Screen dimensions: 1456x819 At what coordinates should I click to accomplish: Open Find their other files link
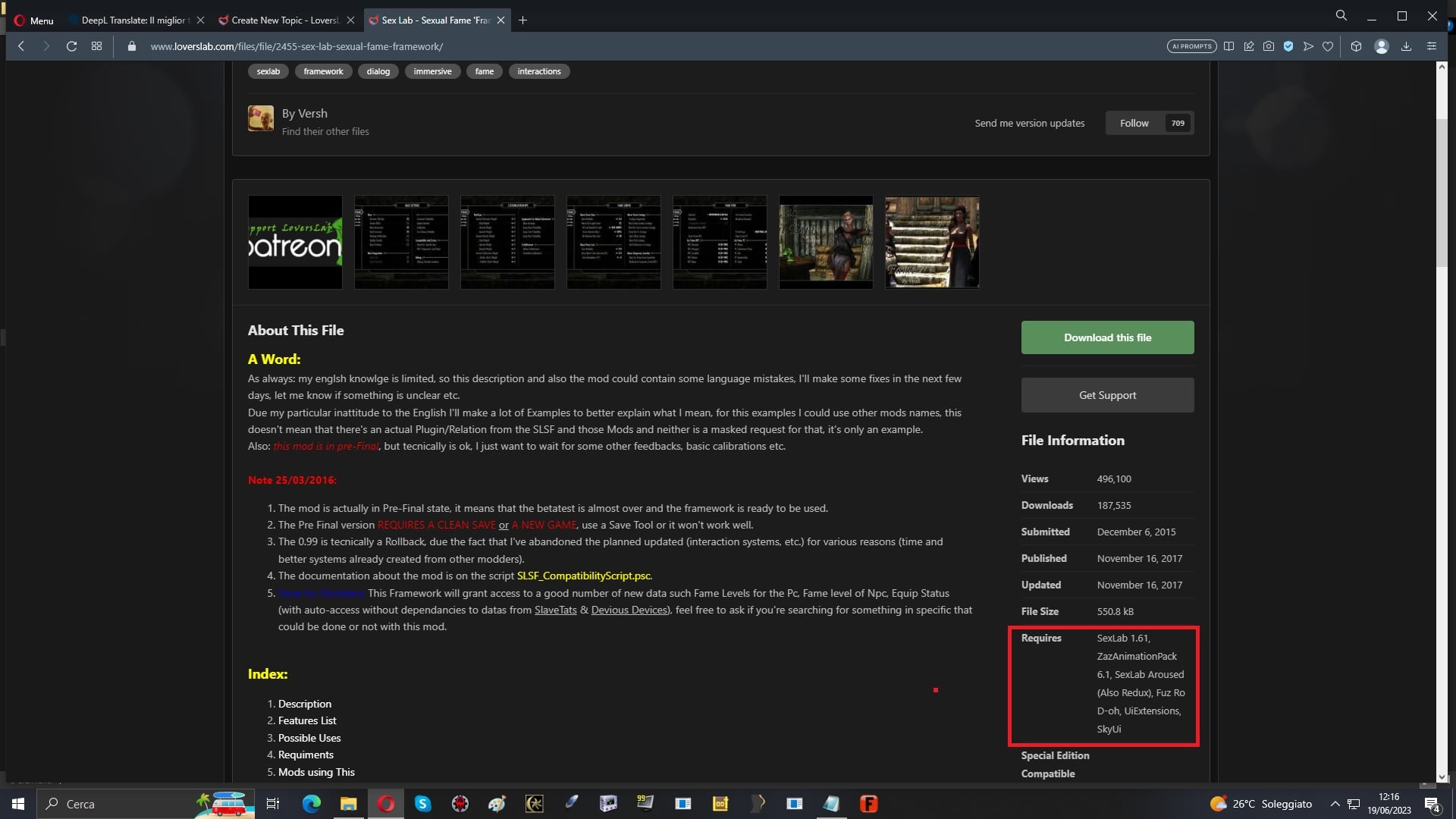(325, 132)
